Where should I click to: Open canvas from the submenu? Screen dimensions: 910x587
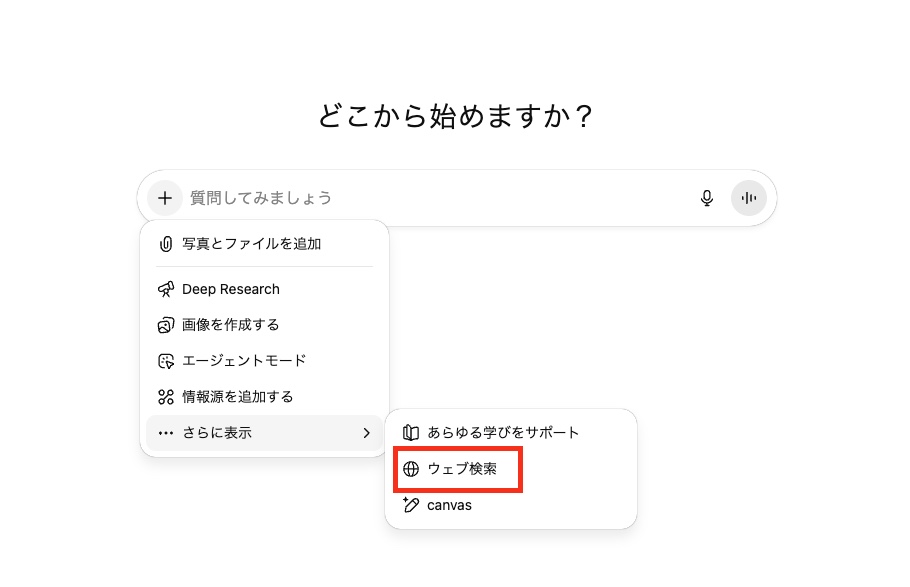tap(449, 505)
